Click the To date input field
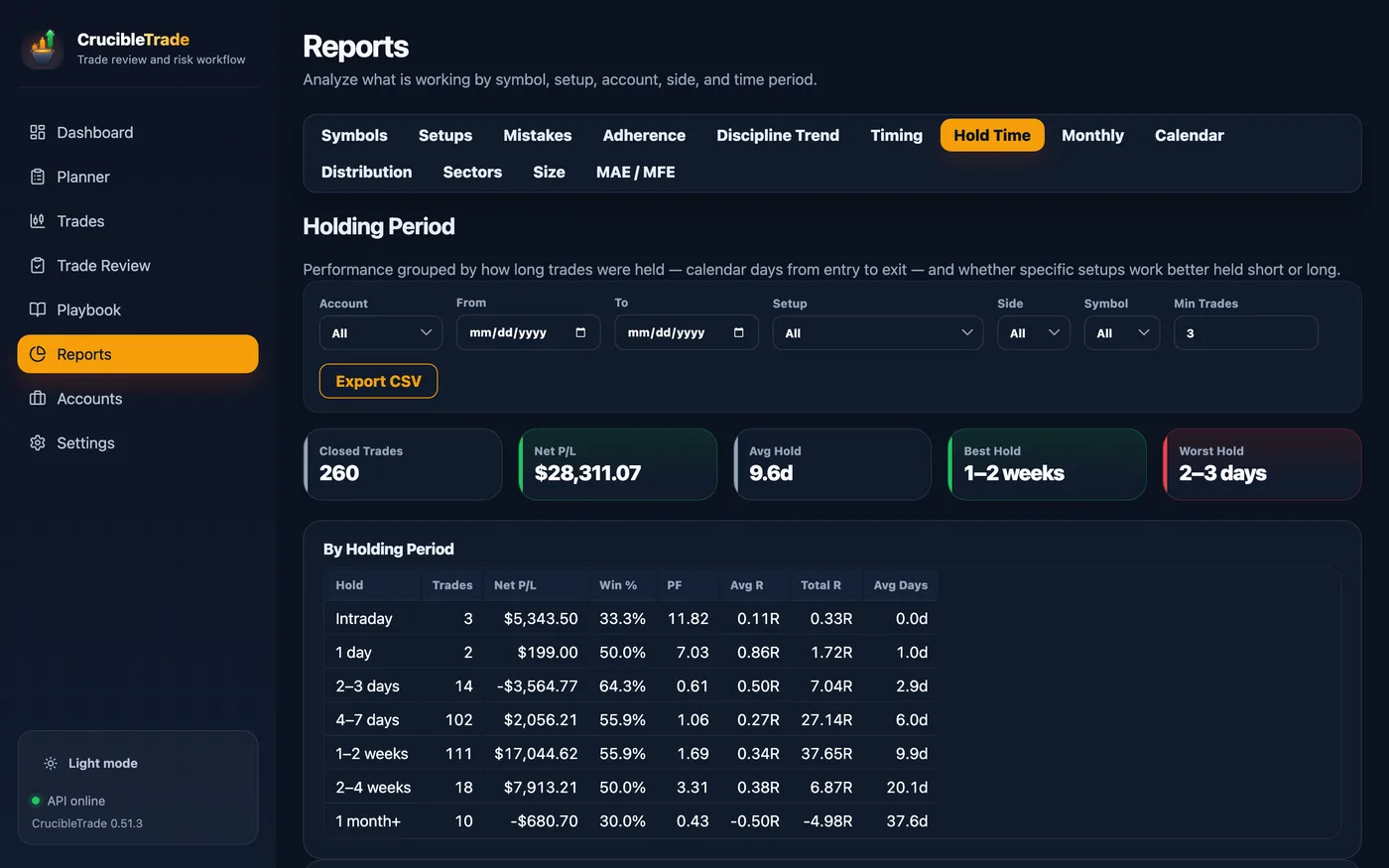The width and height of the screenshot is (1389, 868). [x=687, y=332]
